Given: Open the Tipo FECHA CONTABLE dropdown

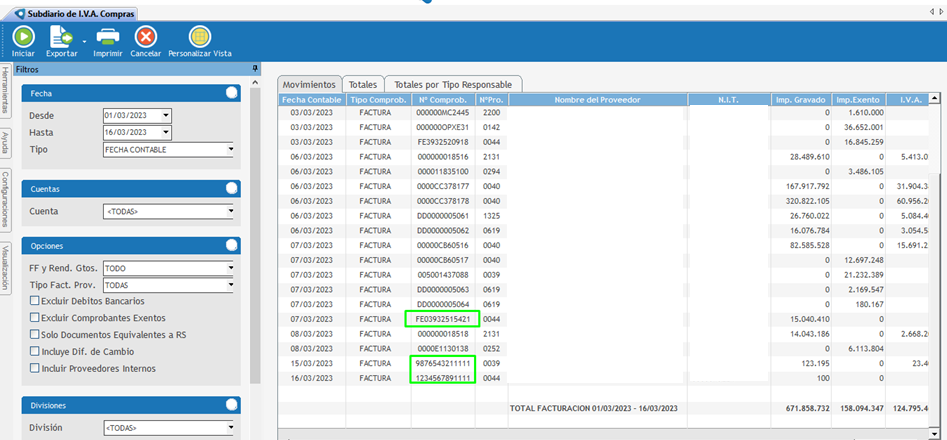Looking at the screenshot, I should (230, 149).
